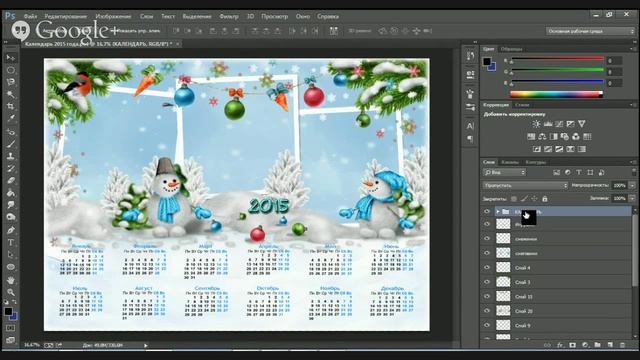
Task: Open the fill slider dropdown arrow
Action: coord(632,198)
